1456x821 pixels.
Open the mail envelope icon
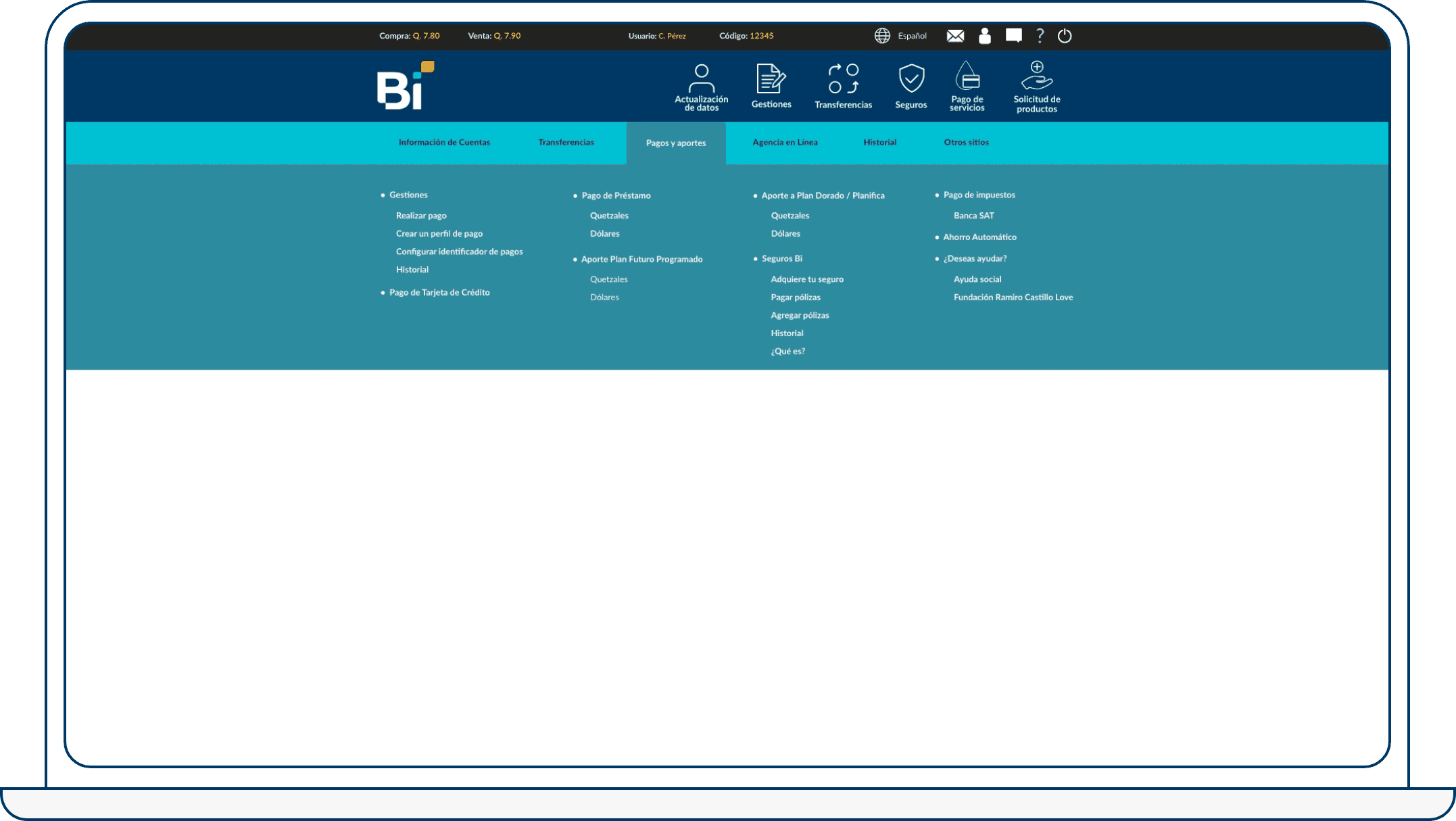click(955, 36)
